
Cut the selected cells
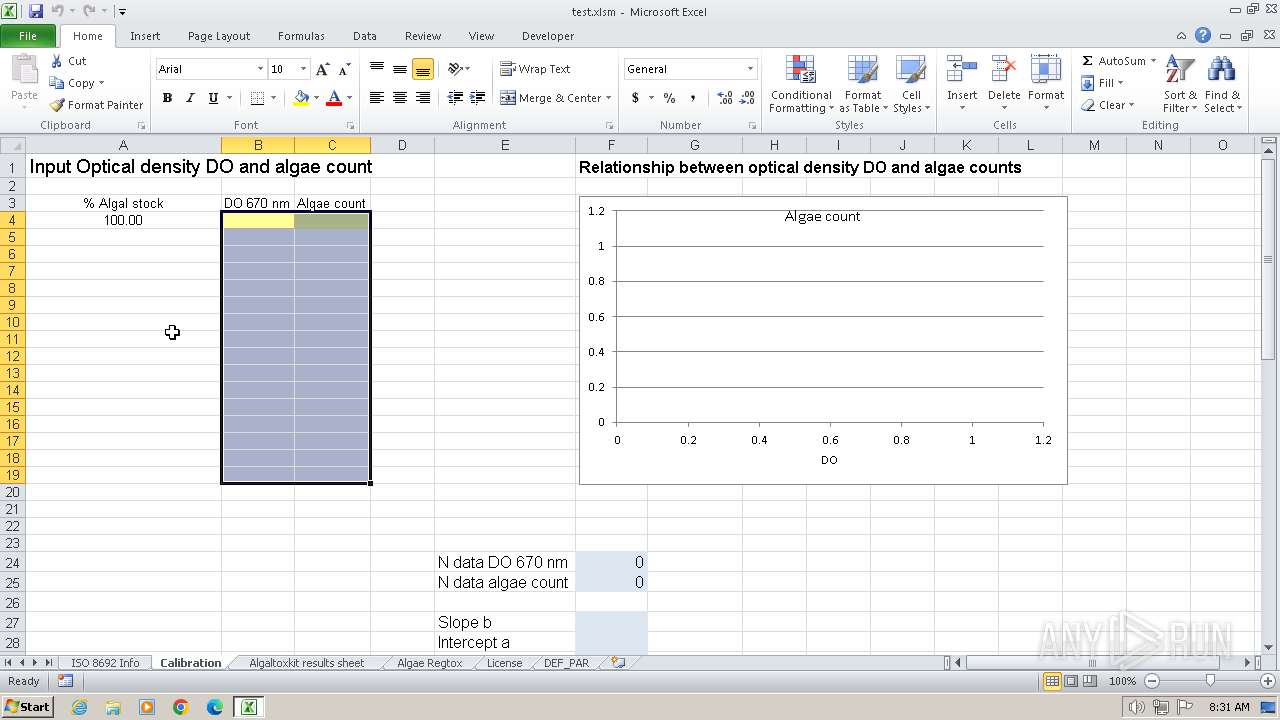tap(69, 61)
